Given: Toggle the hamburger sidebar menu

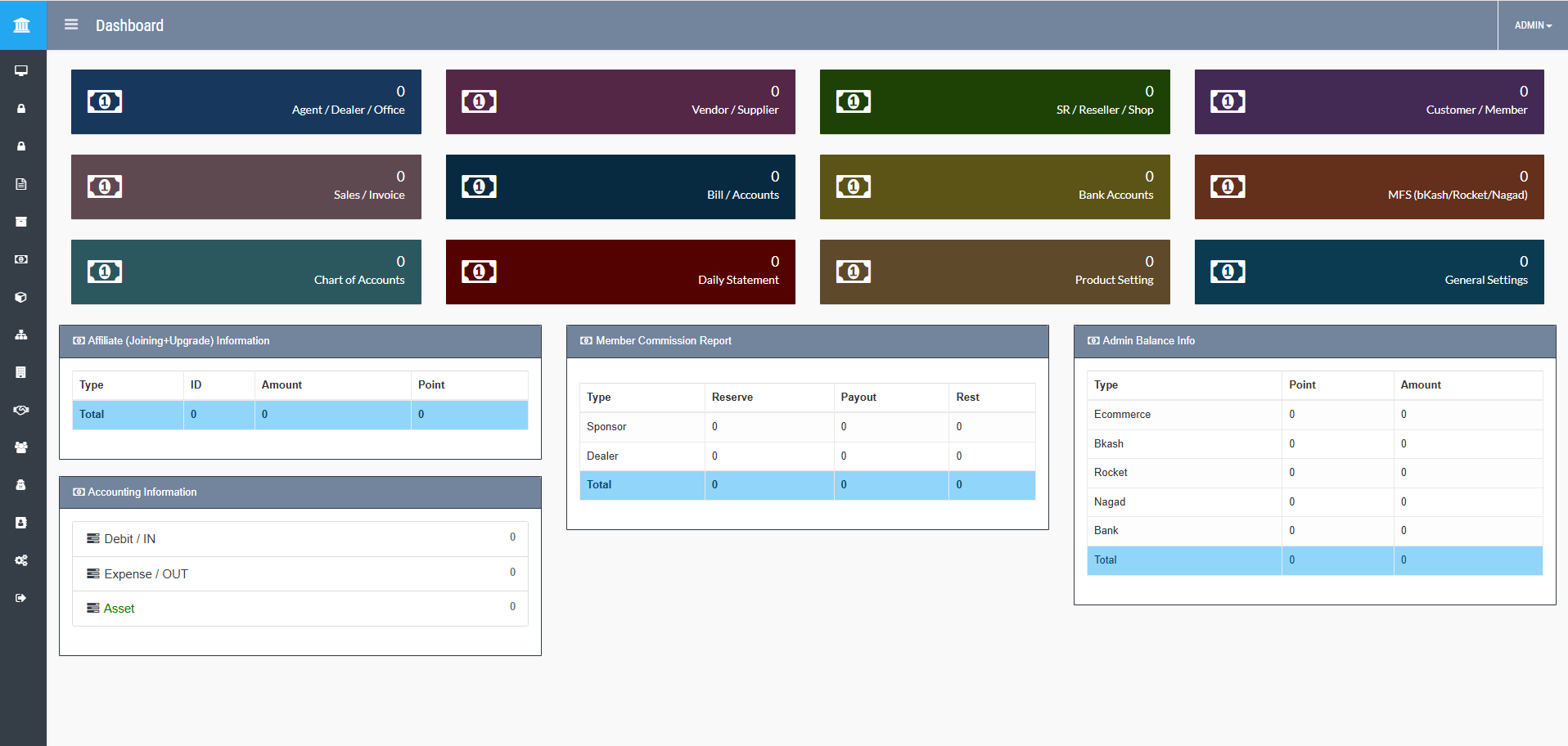Looking at the screenshot, I should coord(71,25).
